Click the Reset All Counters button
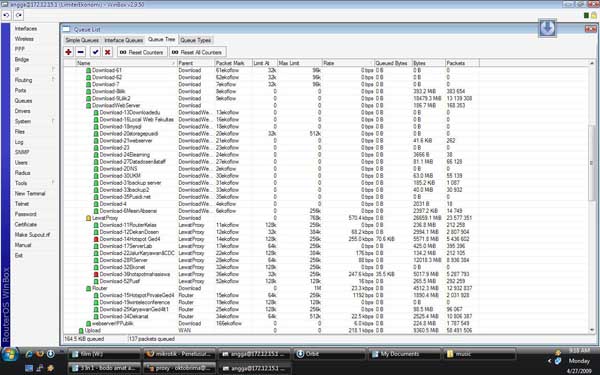 click(197, 52)
